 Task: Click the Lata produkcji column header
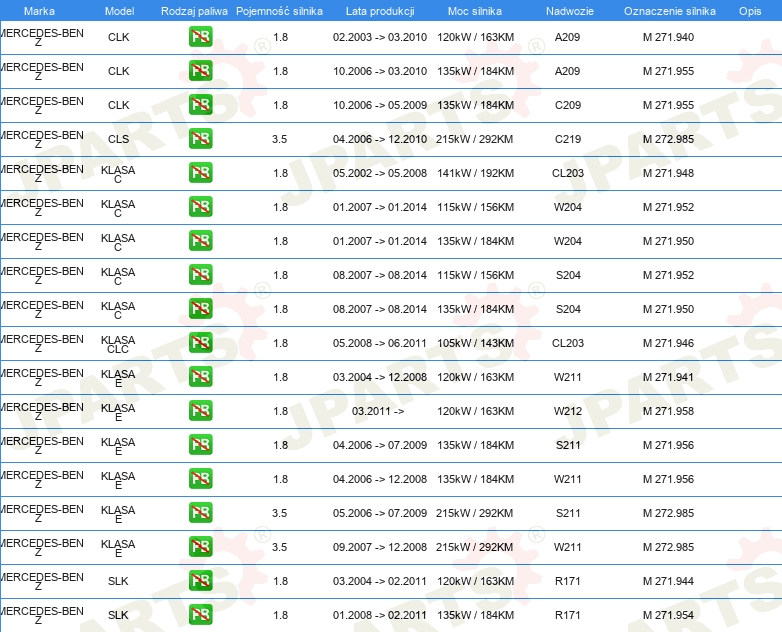[380, 11]
